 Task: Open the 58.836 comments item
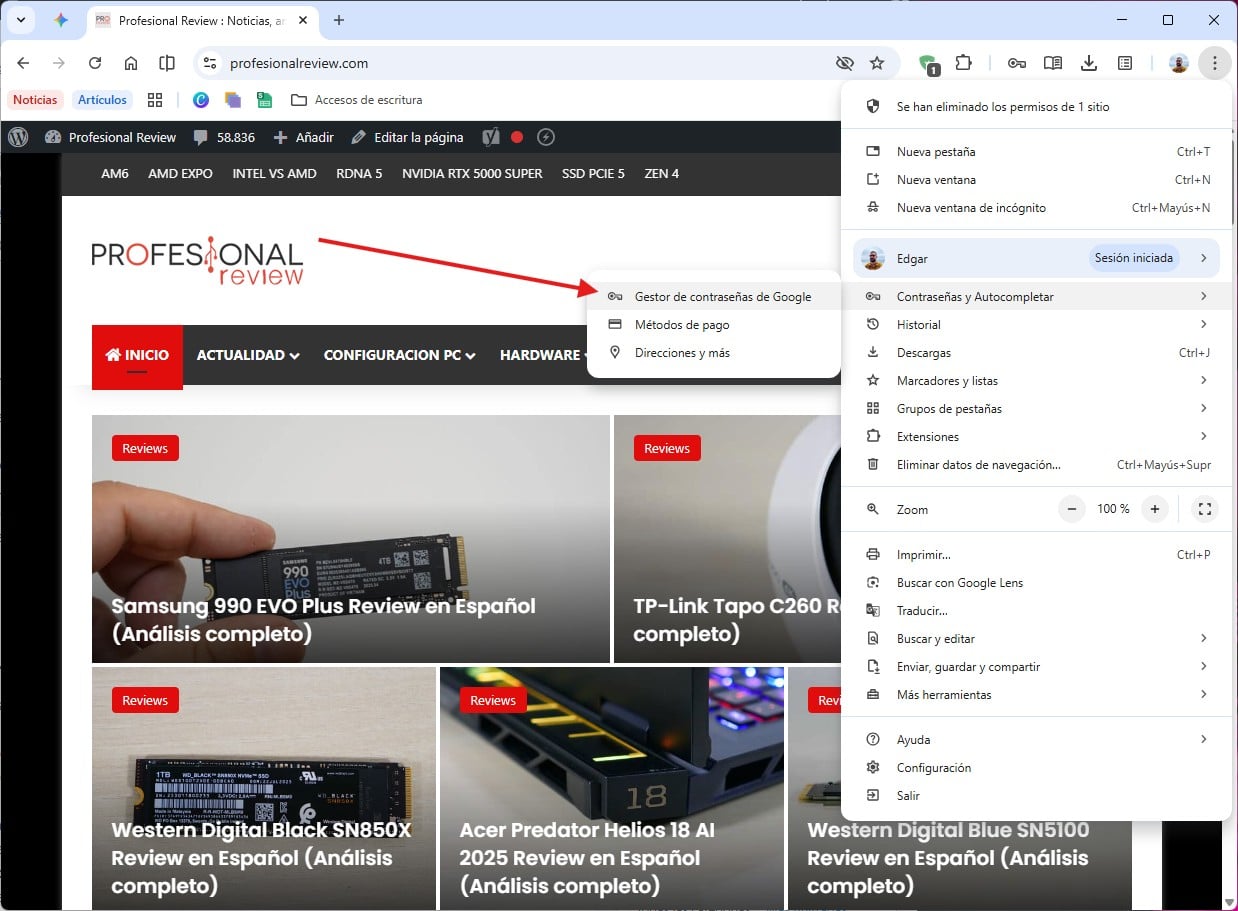224,137
